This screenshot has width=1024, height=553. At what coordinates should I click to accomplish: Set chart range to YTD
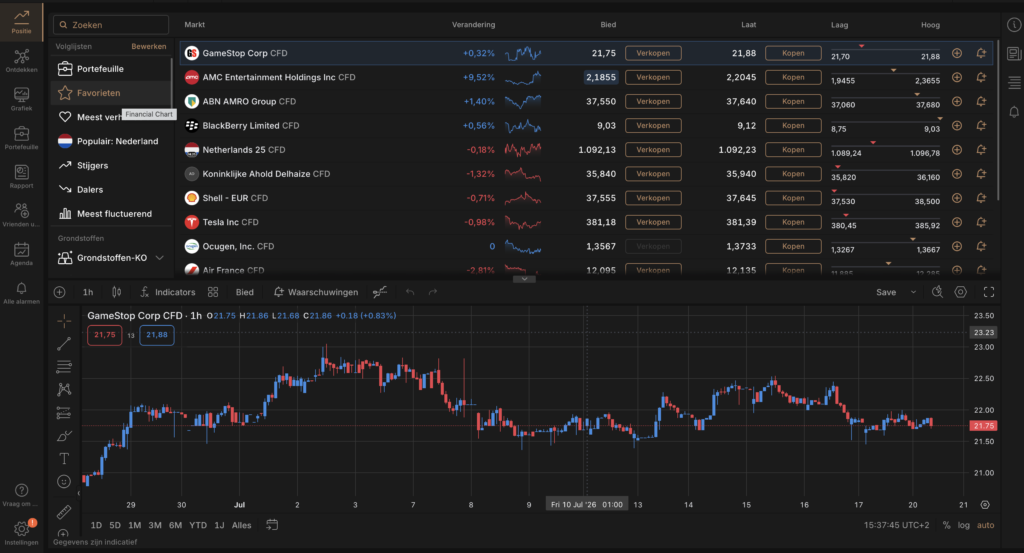[198, 525]
